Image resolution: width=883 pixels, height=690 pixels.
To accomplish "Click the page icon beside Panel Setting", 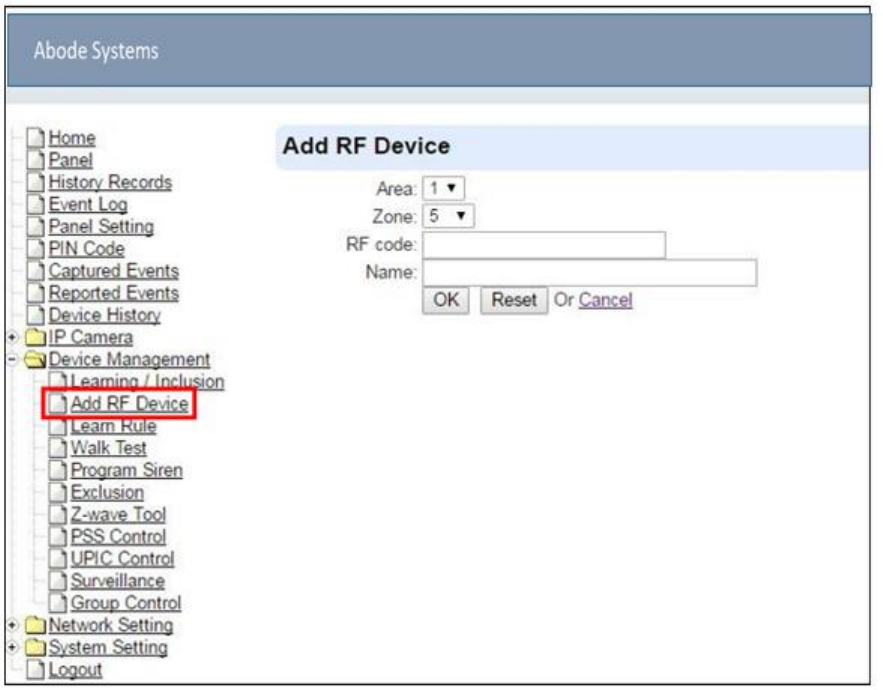I will click(x=36, y=226).
